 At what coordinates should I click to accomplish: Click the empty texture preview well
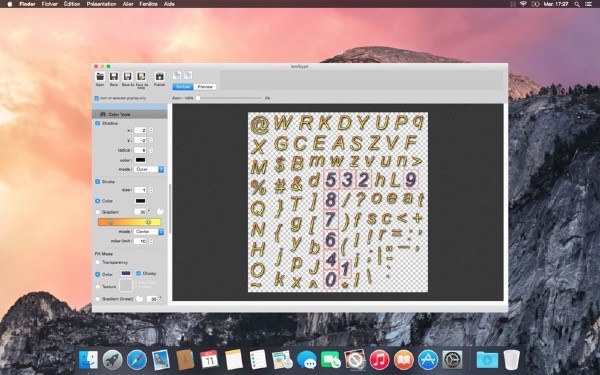[x=126, y=285]
